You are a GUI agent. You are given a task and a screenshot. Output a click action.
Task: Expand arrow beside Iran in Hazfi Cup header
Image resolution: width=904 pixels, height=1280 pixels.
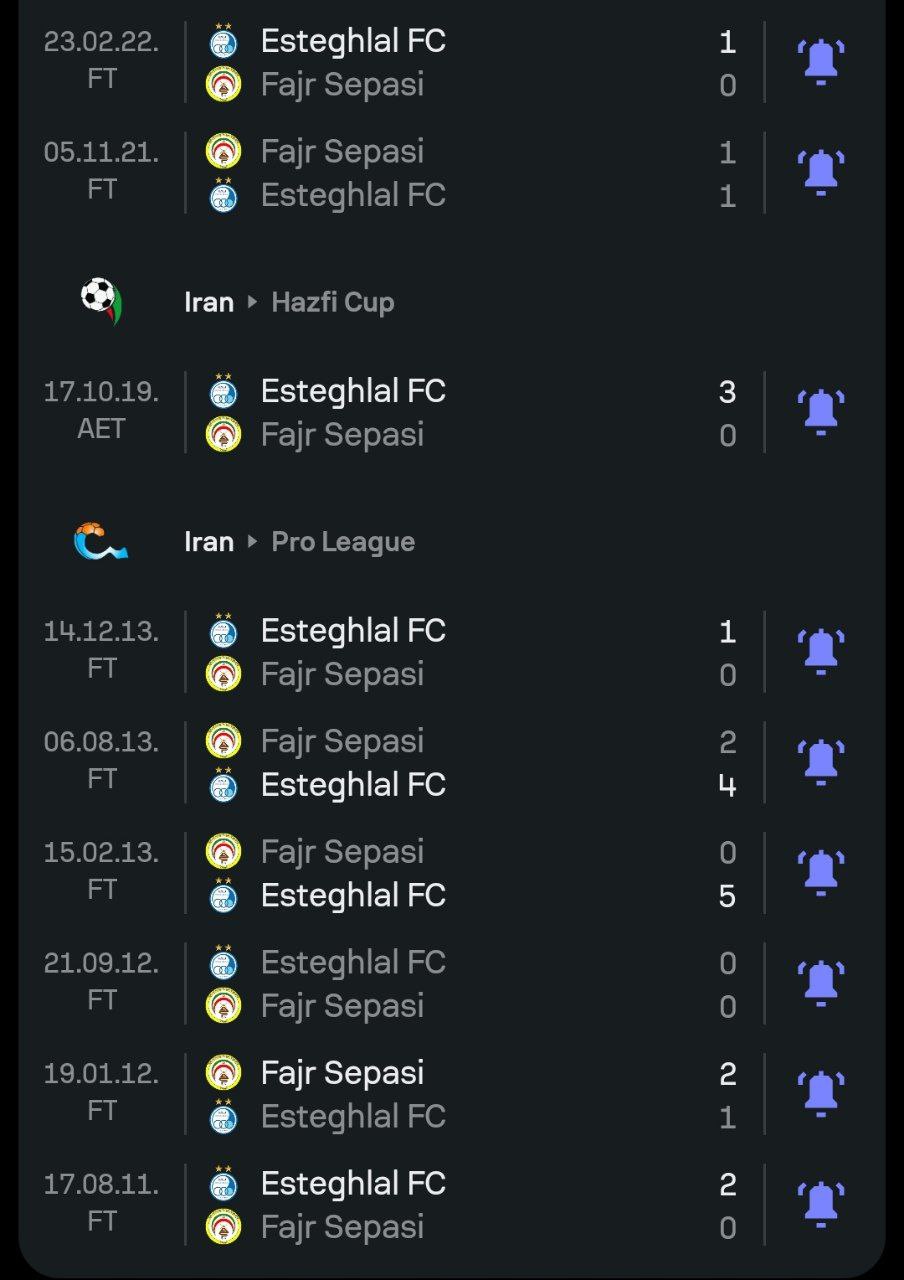[252, 302]
